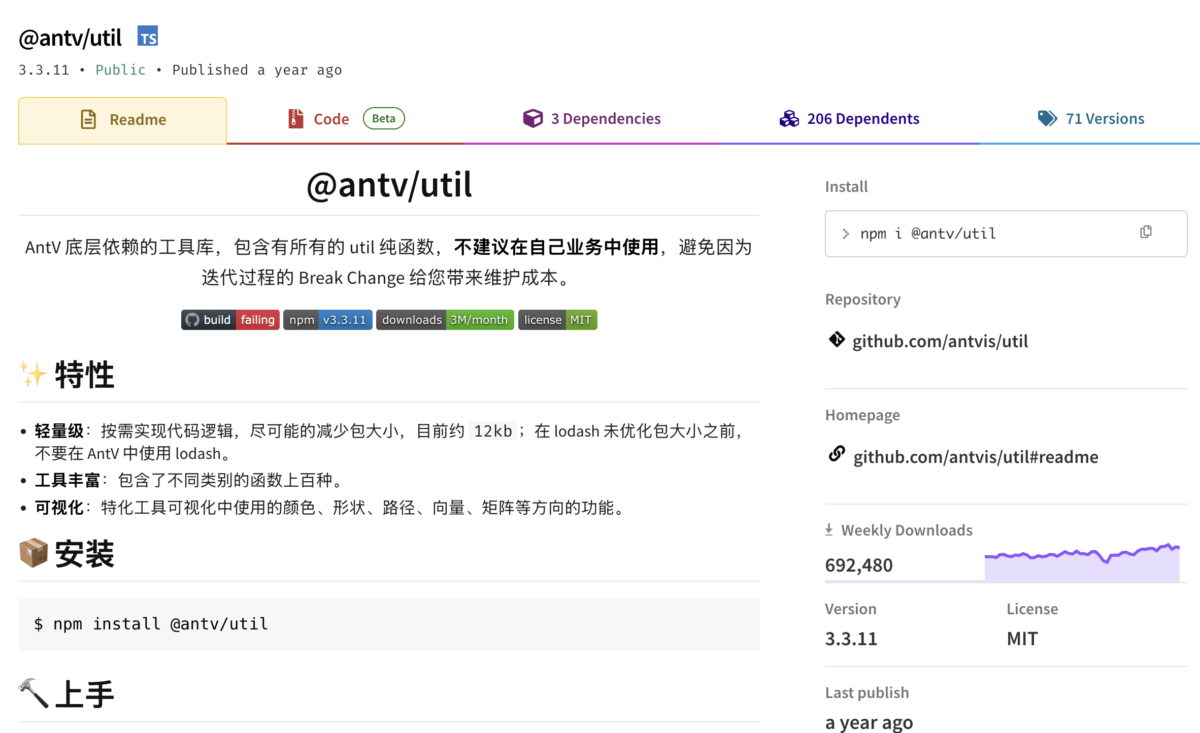This screenshot has width=1200, height=733.
Task: Click the Code tab file icon
Action: click(295, 119)
